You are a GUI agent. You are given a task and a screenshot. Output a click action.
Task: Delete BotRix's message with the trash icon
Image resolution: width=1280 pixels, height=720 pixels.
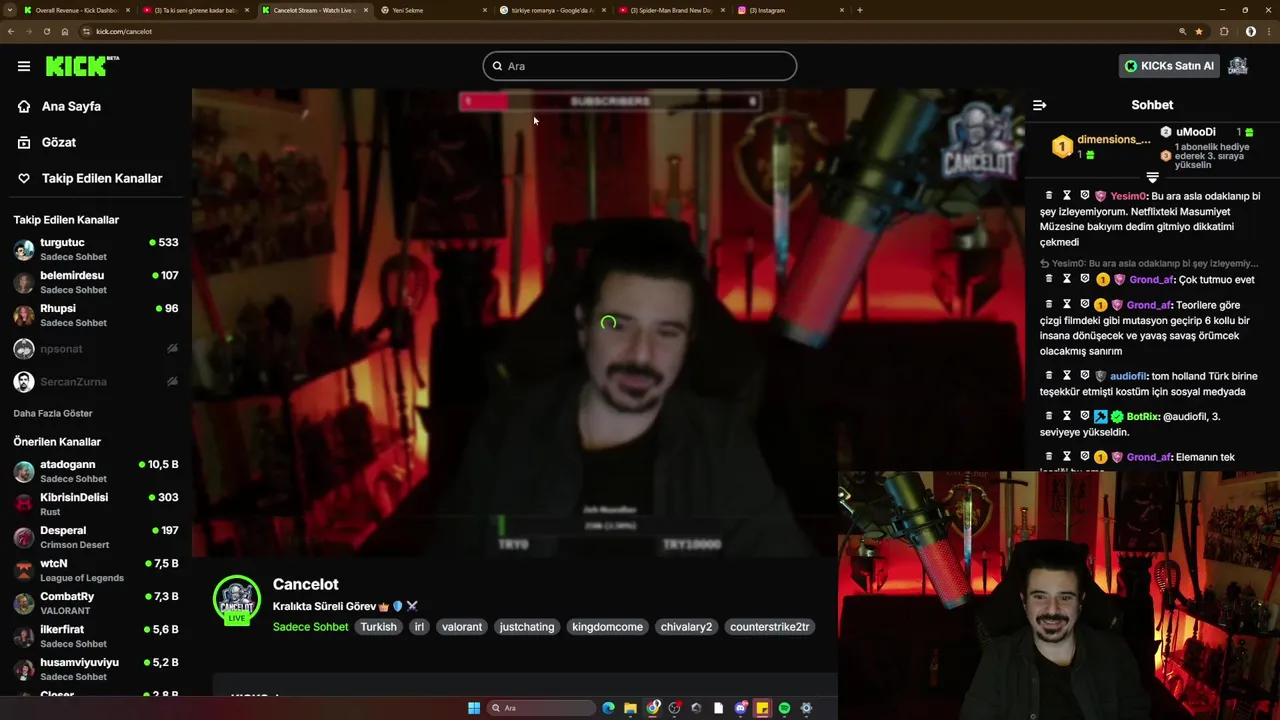pos(1049,416)
